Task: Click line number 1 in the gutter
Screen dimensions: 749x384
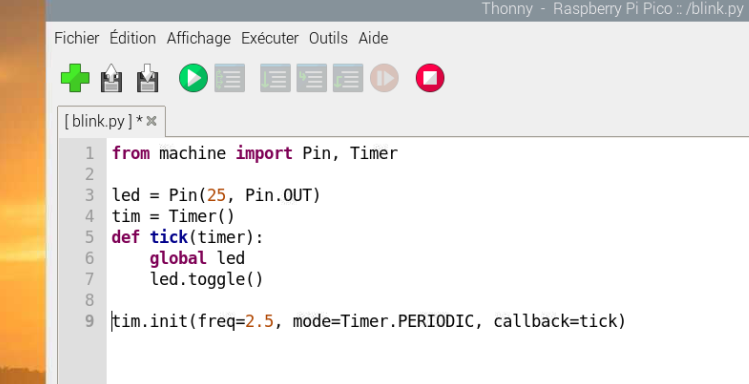Action: pos(89,153)
